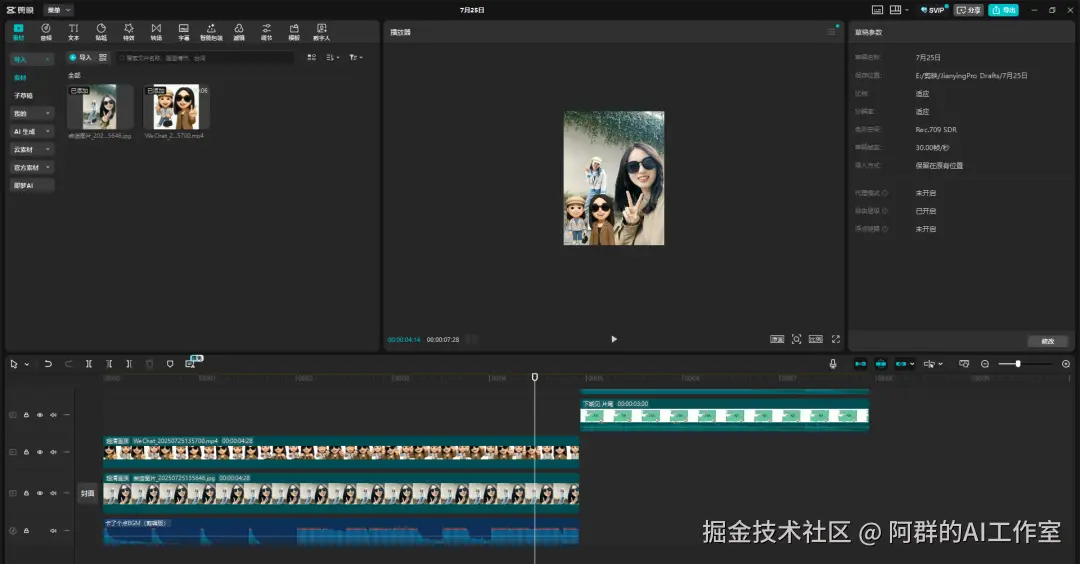Viewport: 1080px width, 564px height.
Task: Open the keyboard shortcuts icon
Action: (x=877, y=10)
